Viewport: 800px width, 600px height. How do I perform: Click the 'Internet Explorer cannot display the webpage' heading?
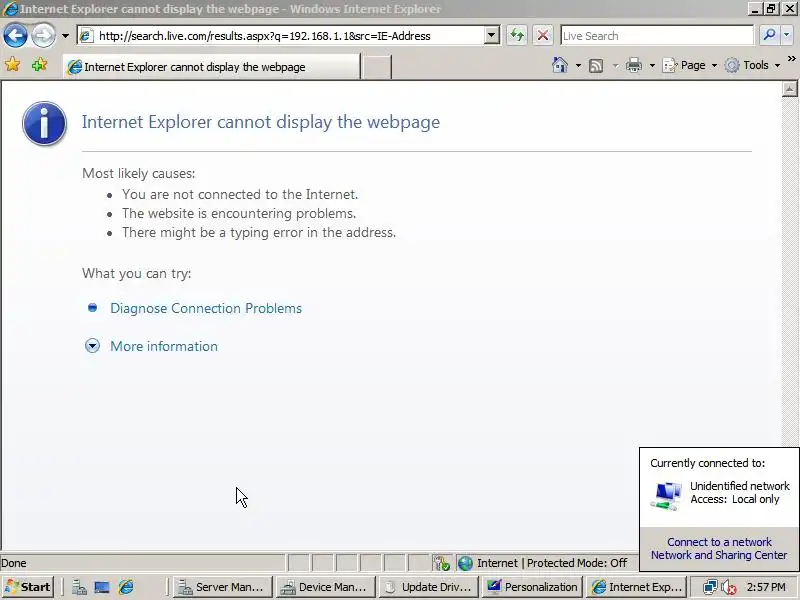click(261, 122)
